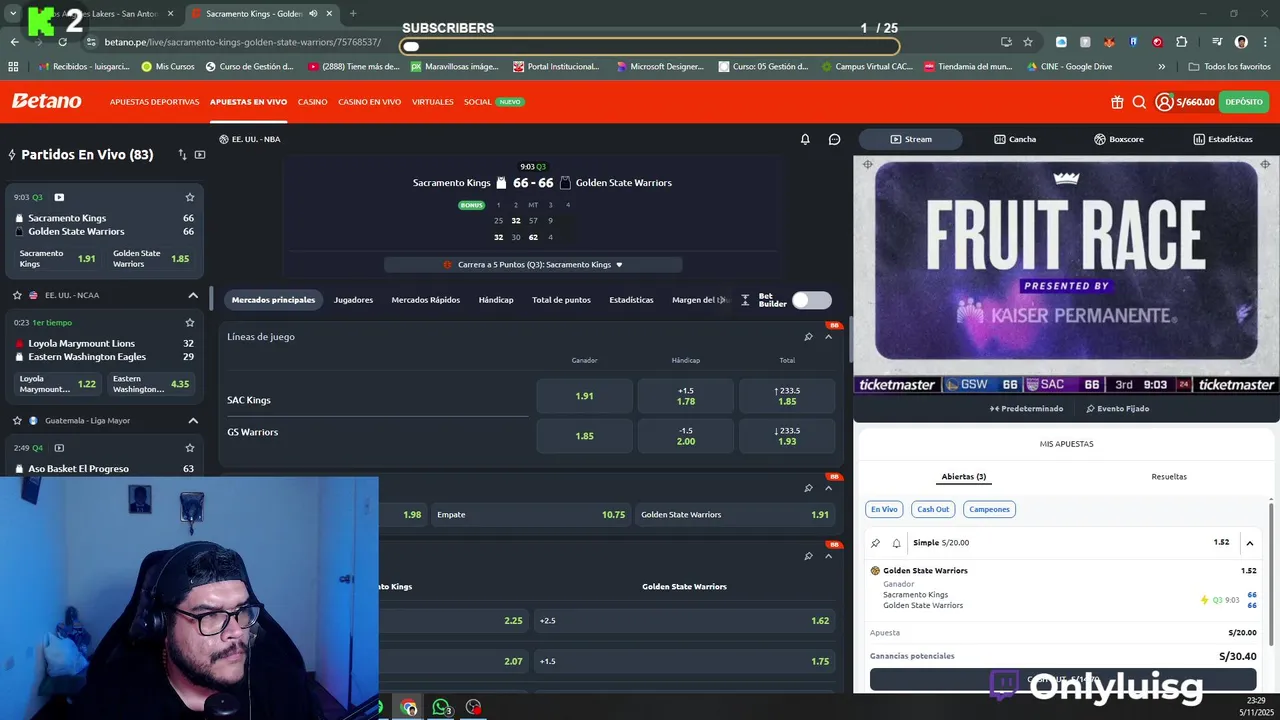Open the Casino menu item
1280x720 pixels.
point(312,102)
